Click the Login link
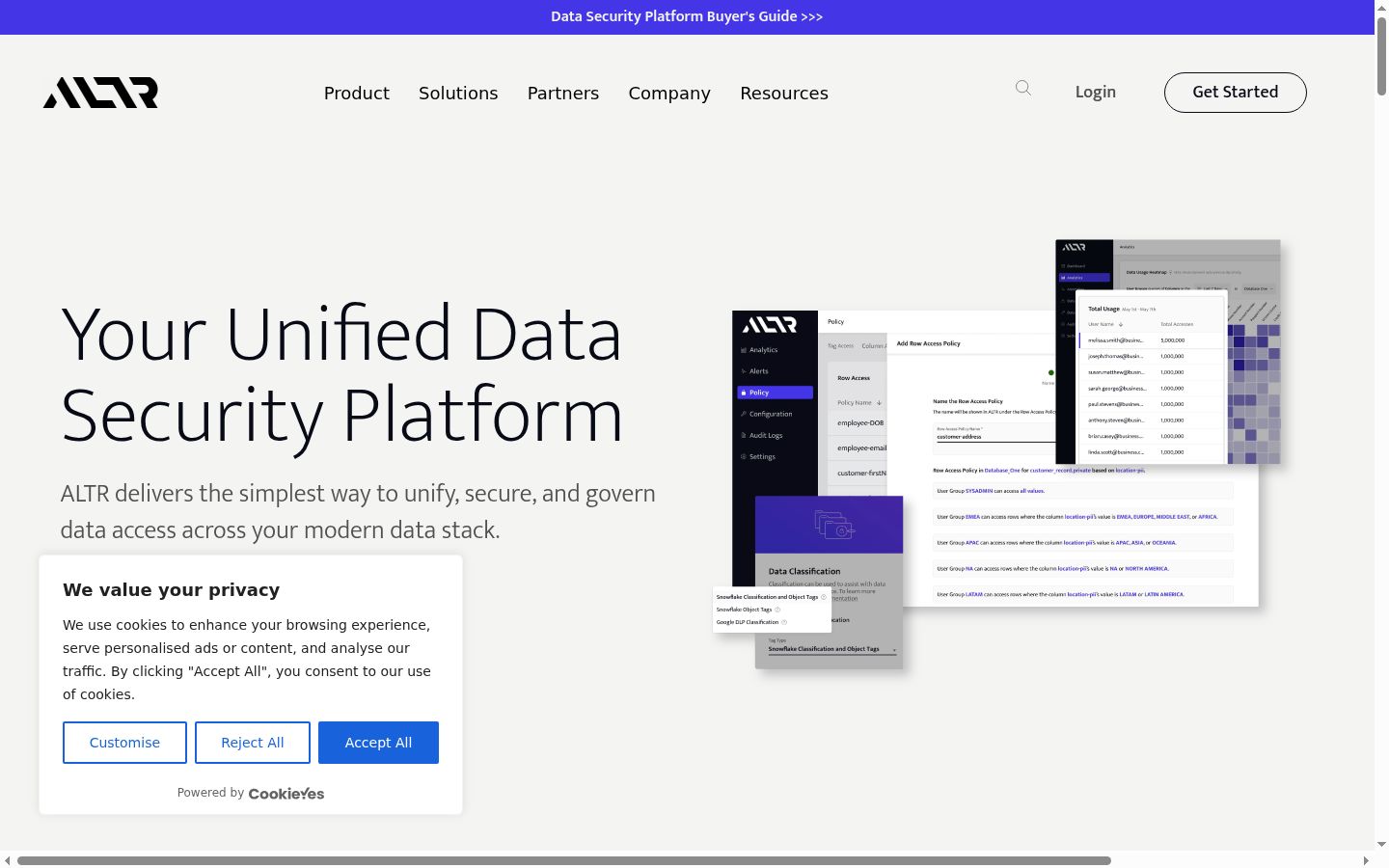This screenshot has height=868, width=1389. tap(1096, 92)
